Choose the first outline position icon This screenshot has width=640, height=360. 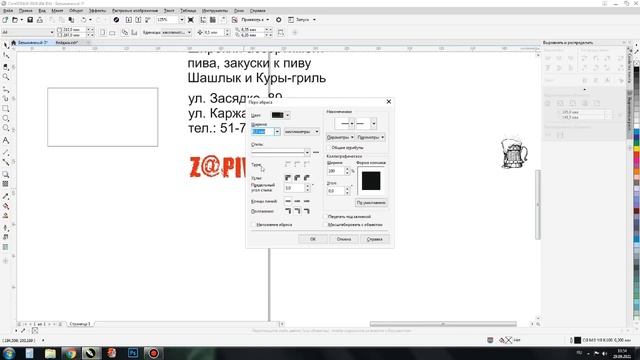[x=288, y=211]
